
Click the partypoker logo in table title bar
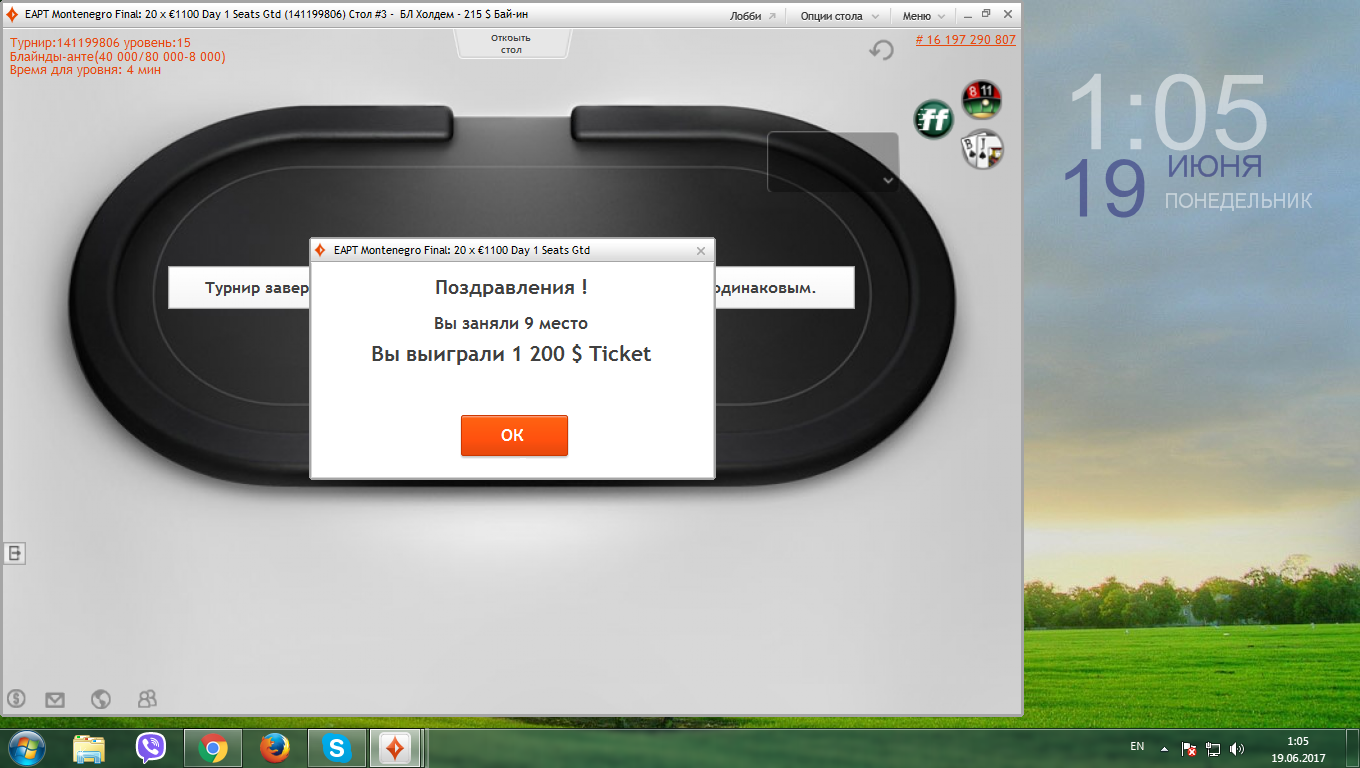[x=12, y=16]
